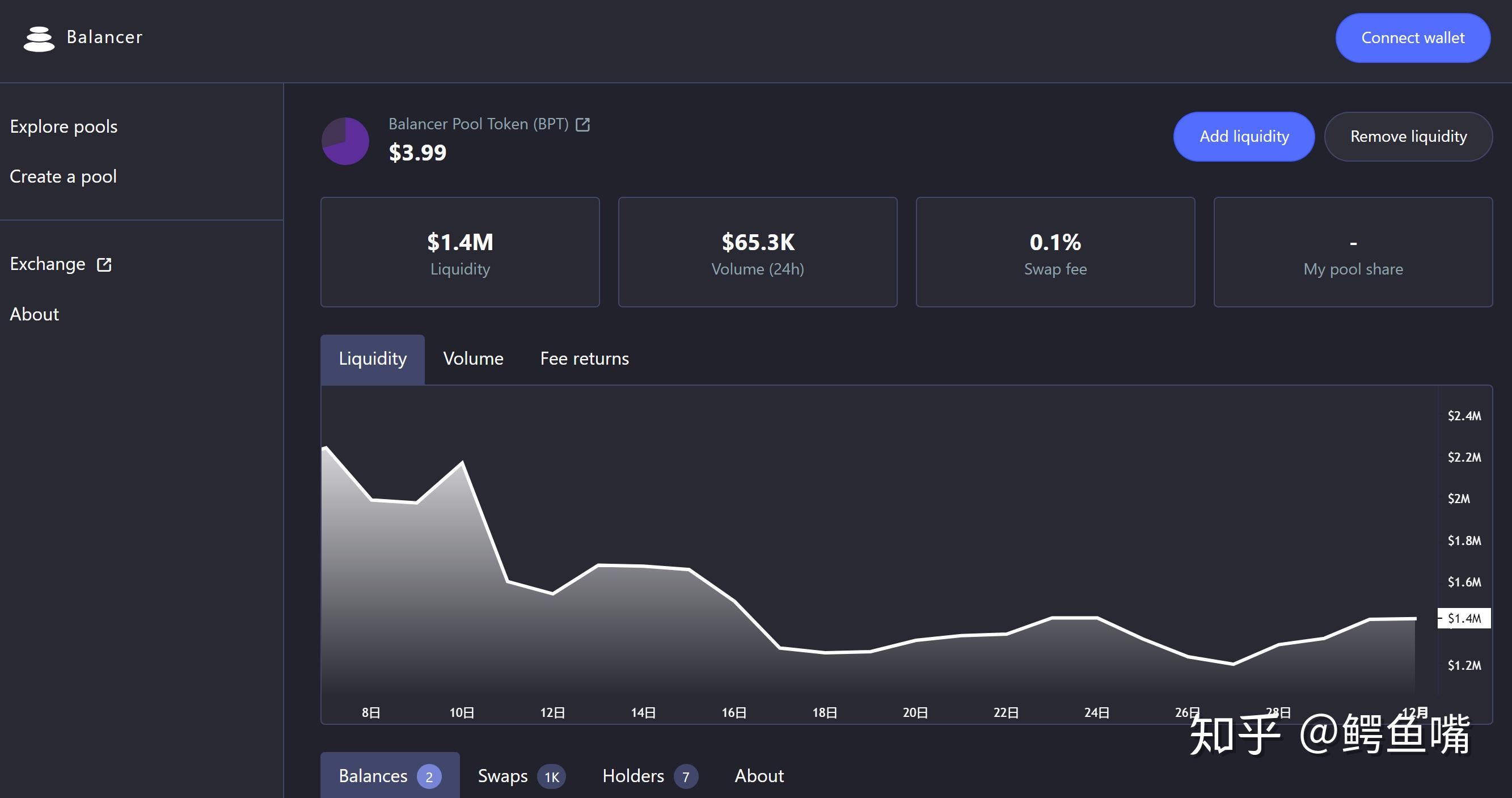Switch to the Volume chart tab
The height and width of the screenshot is (798, 1512).
473,359
